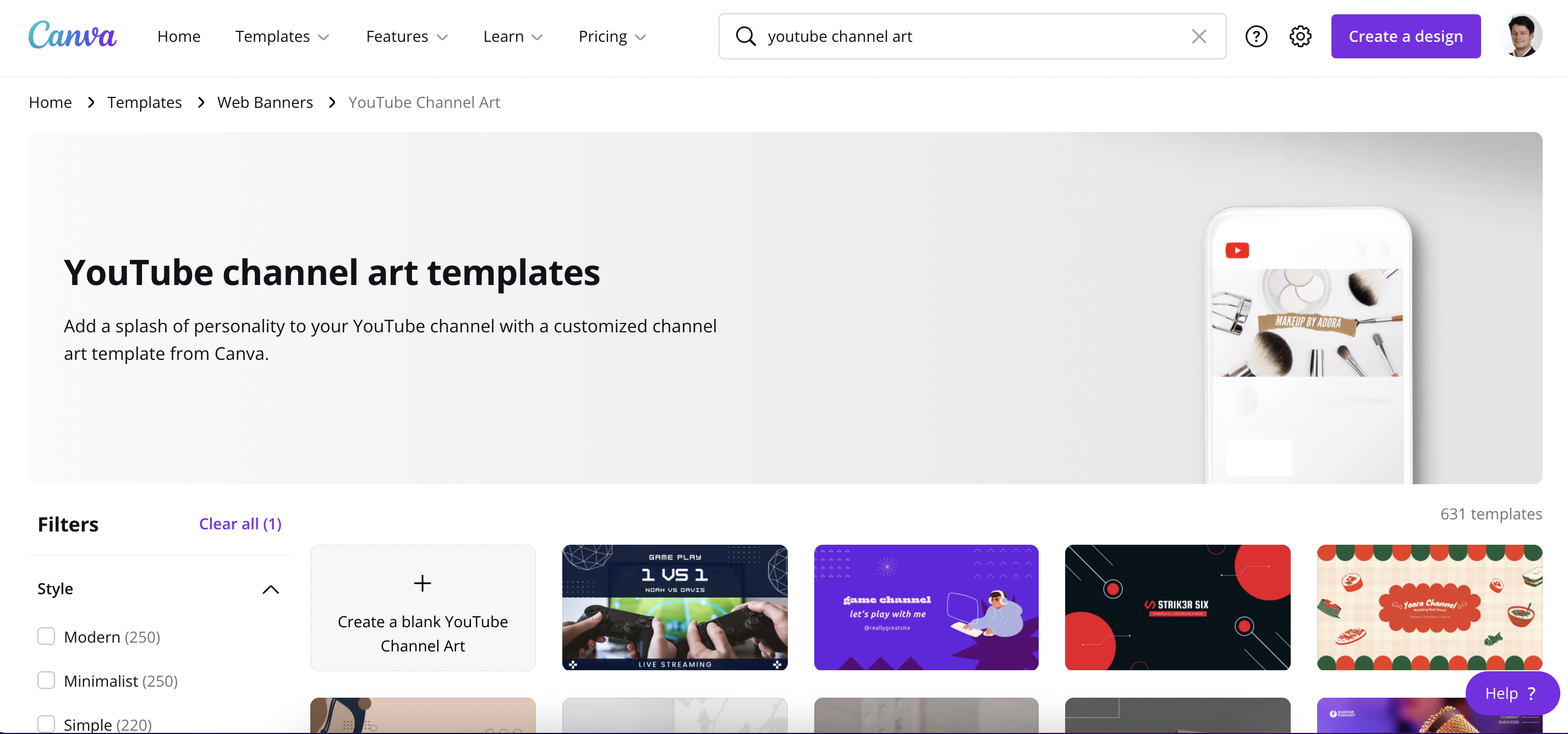Screen dimensions: 1568x734
Task: Click Templates breadcrumb link
Action: [144, 102]
